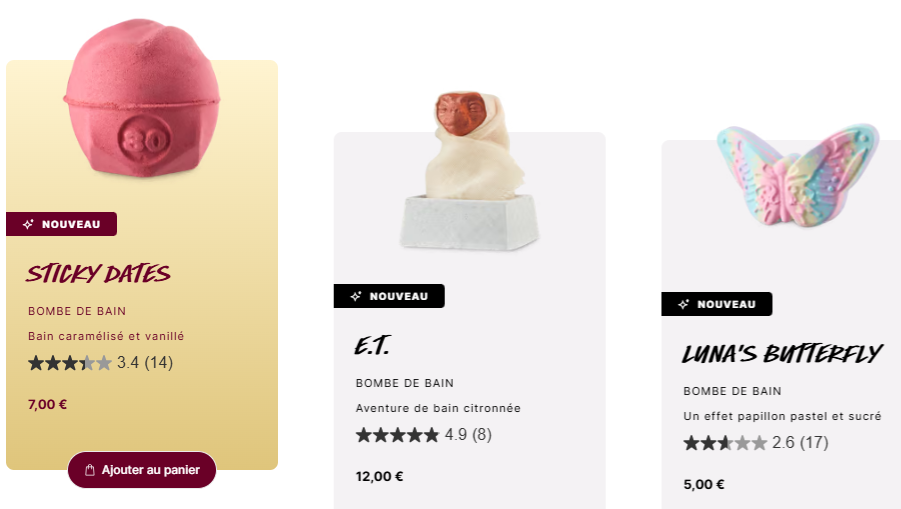This screenshot has height=509, width=901.
Task: Click the five-star rating icons for E.T.
Action: (x=397, y=435)
